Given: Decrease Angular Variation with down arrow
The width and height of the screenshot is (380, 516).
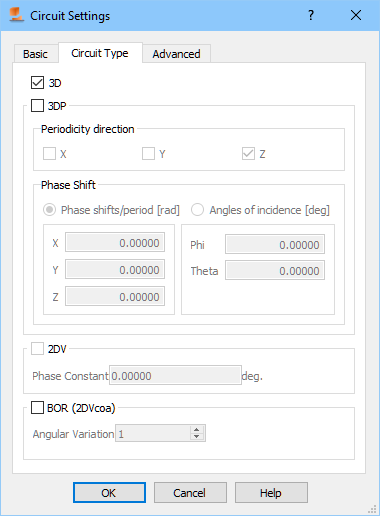Looking at the screenshot, I should (x=197, y=437).
